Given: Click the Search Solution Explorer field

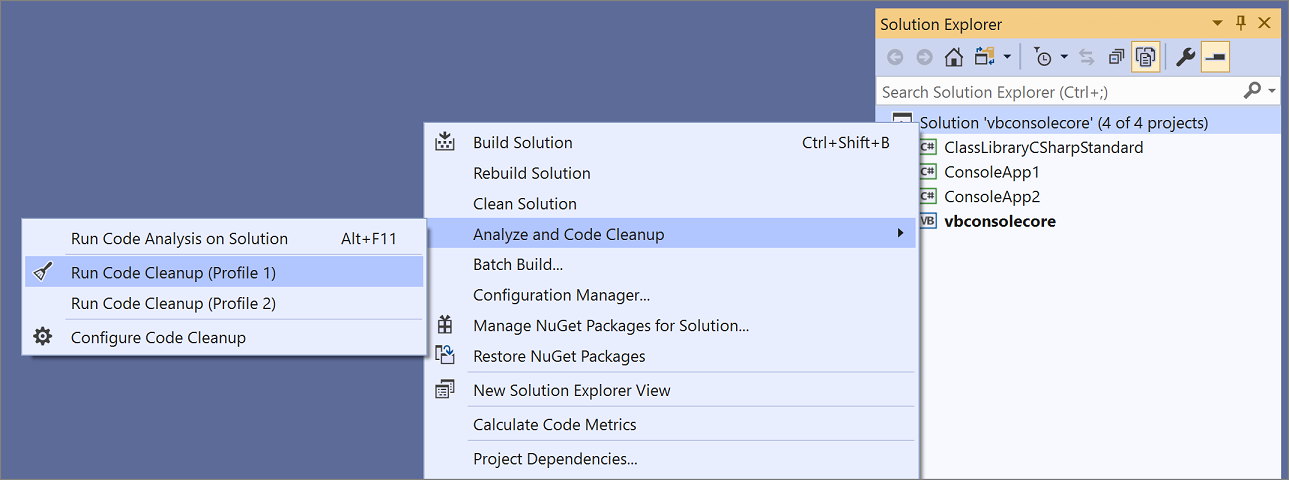Looking at the screenshot, I should click(1058, 91).
